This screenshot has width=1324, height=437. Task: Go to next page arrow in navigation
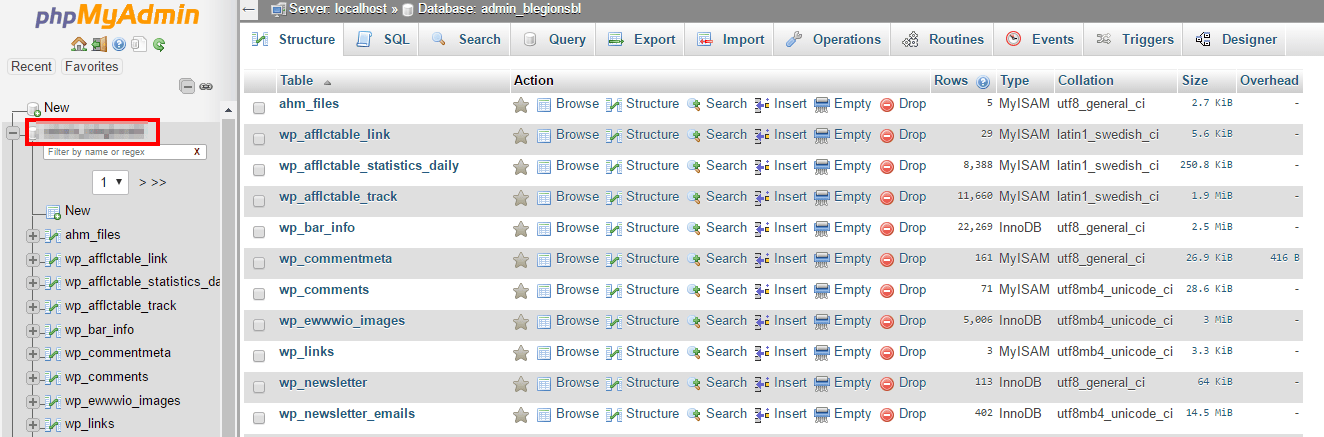(143, 183)
